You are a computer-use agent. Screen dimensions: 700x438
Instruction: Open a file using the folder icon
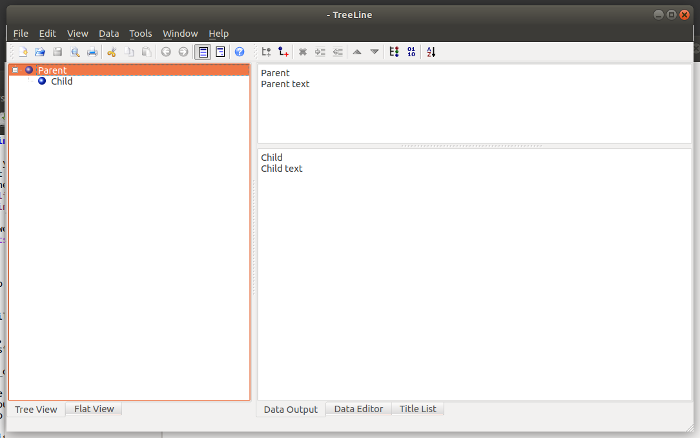(x=40, y=52)
